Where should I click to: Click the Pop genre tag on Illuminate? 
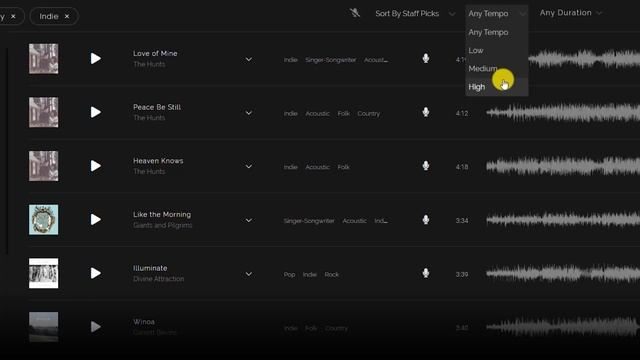coord(289,275)
